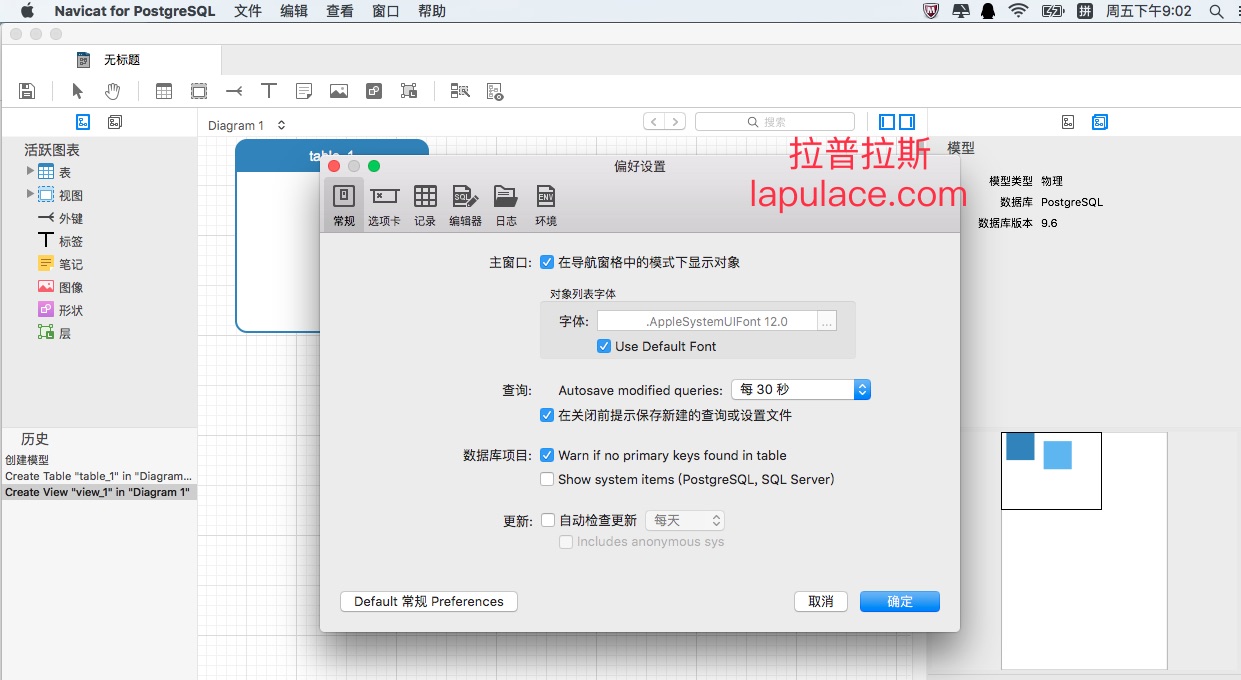Expand the 视图 tree node
1241x680 pixels.
pos(30,194)
